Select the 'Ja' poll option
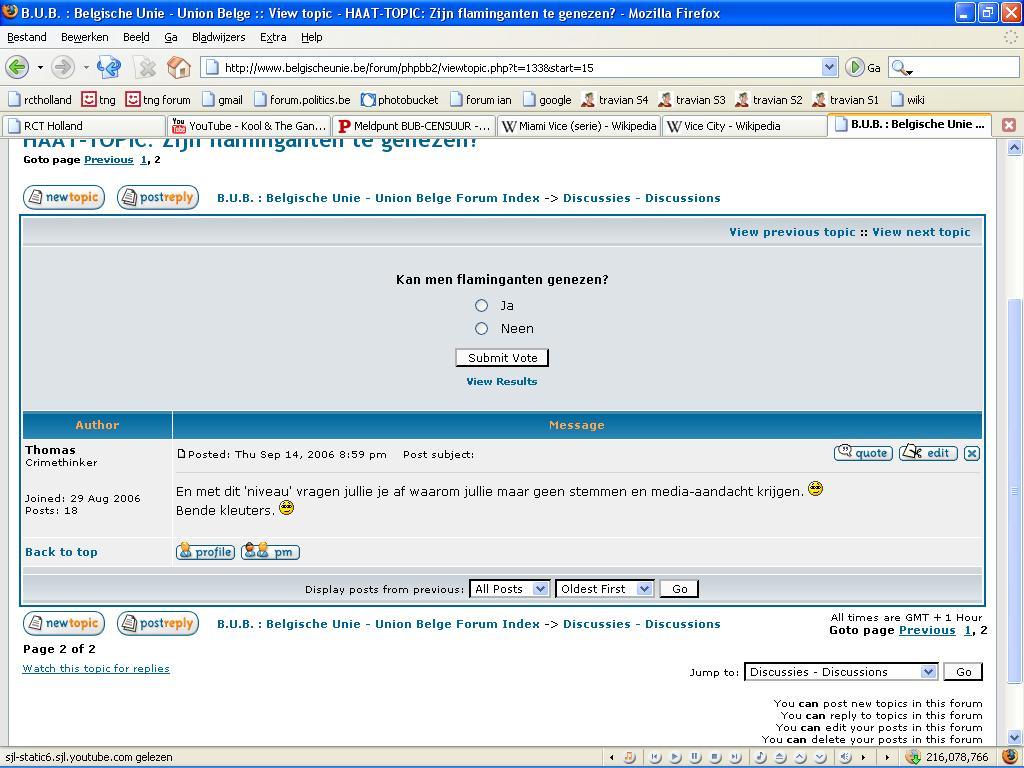Image resolution: width=1024 pixels, height=768 pixels. point(481,305)
